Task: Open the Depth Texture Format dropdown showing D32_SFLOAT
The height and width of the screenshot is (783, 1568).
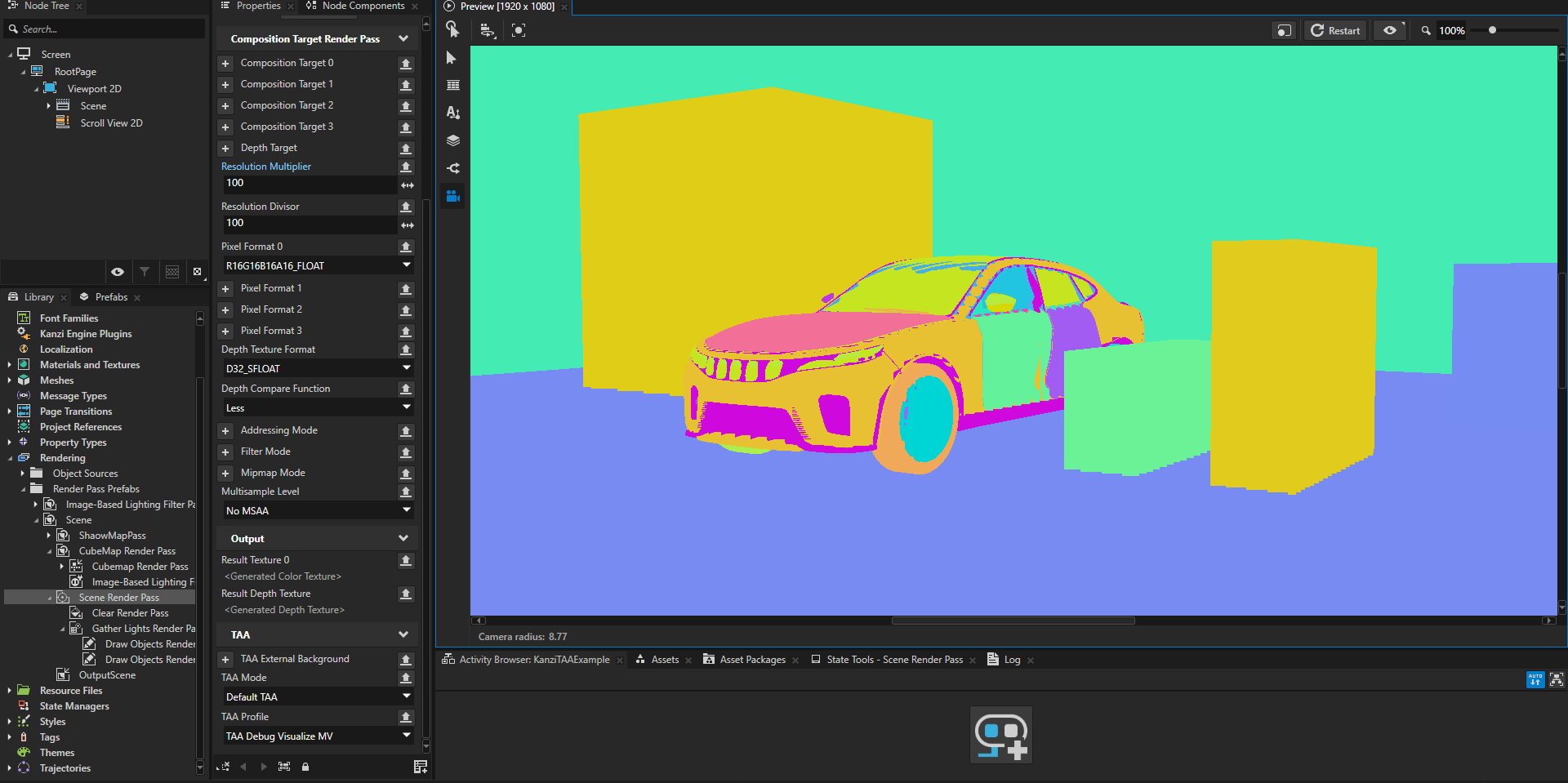Action: [x=318, y=369]
